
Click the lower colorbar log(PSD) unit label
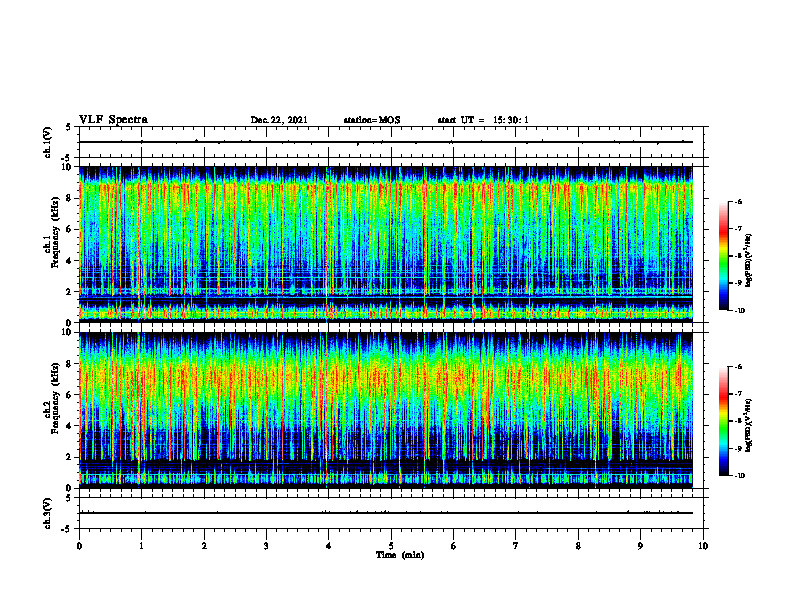(749, 425)
